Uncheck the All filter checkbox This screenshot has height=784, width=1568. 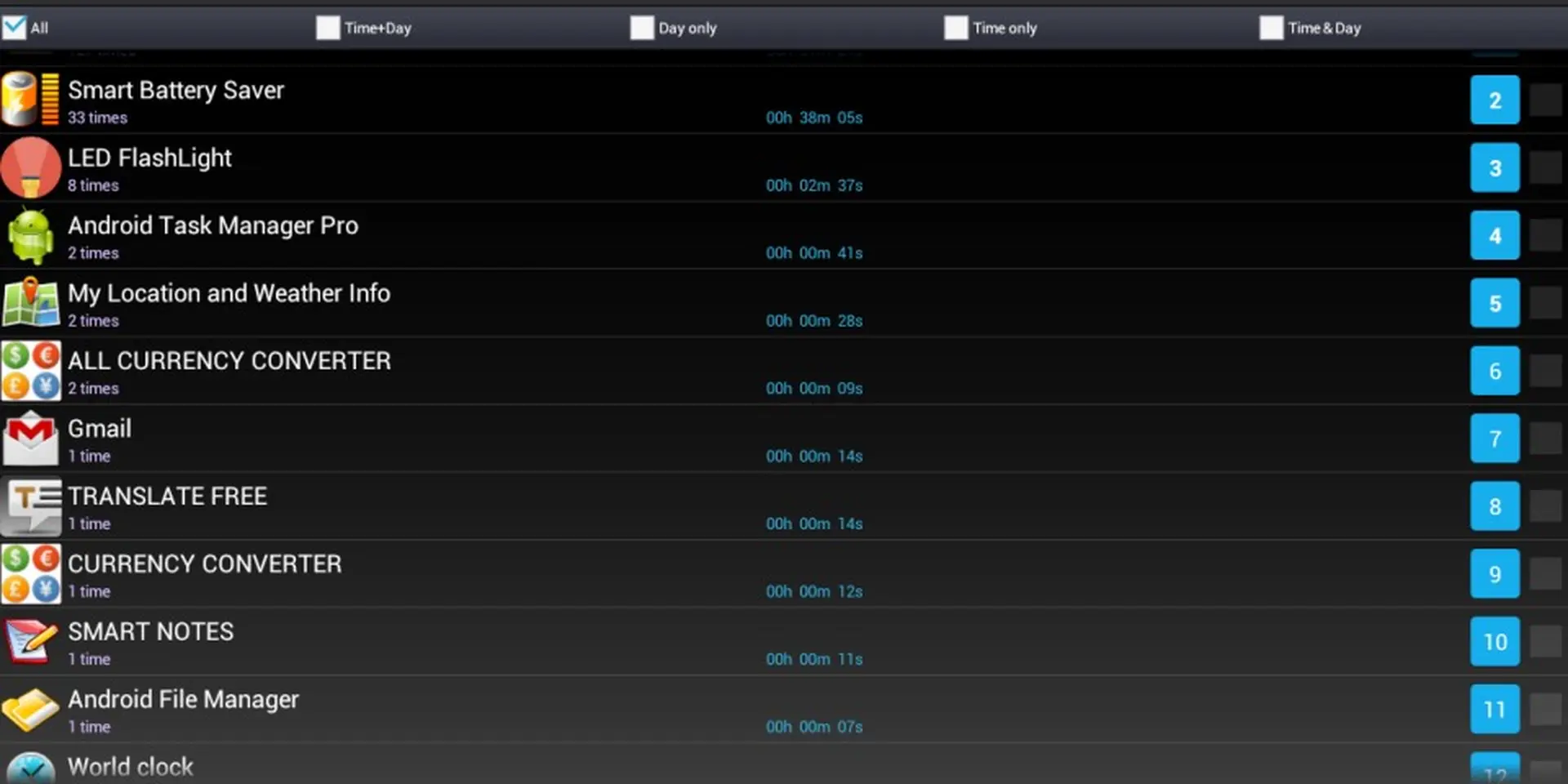pos(15,28)
